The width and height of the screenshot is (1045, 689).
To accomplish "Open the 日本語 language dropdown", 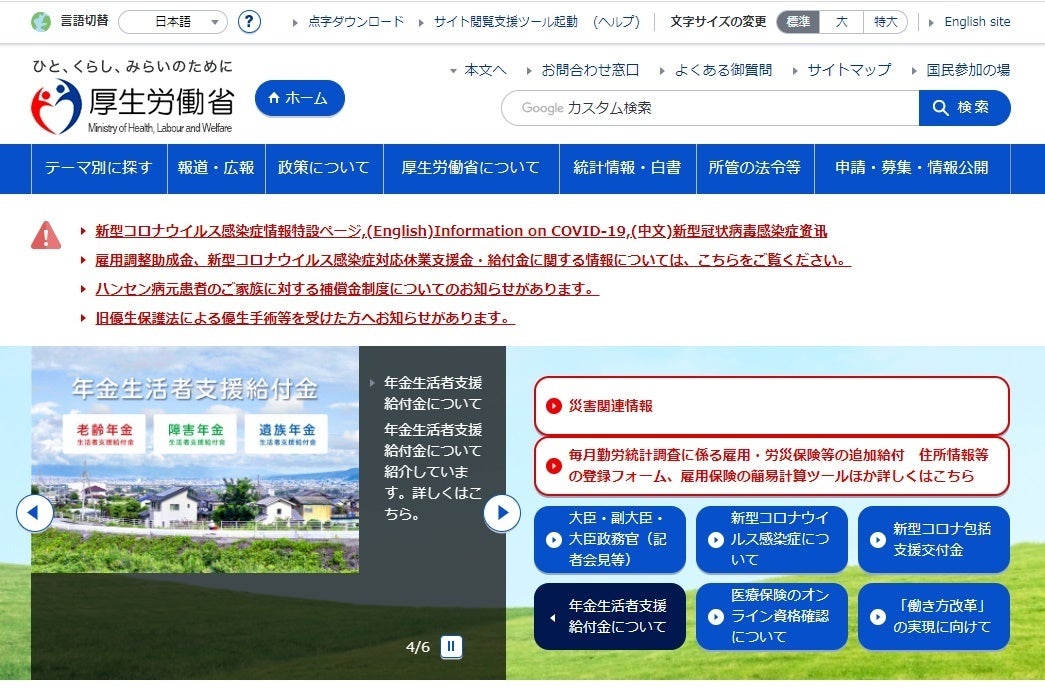I will coord(173,22).
